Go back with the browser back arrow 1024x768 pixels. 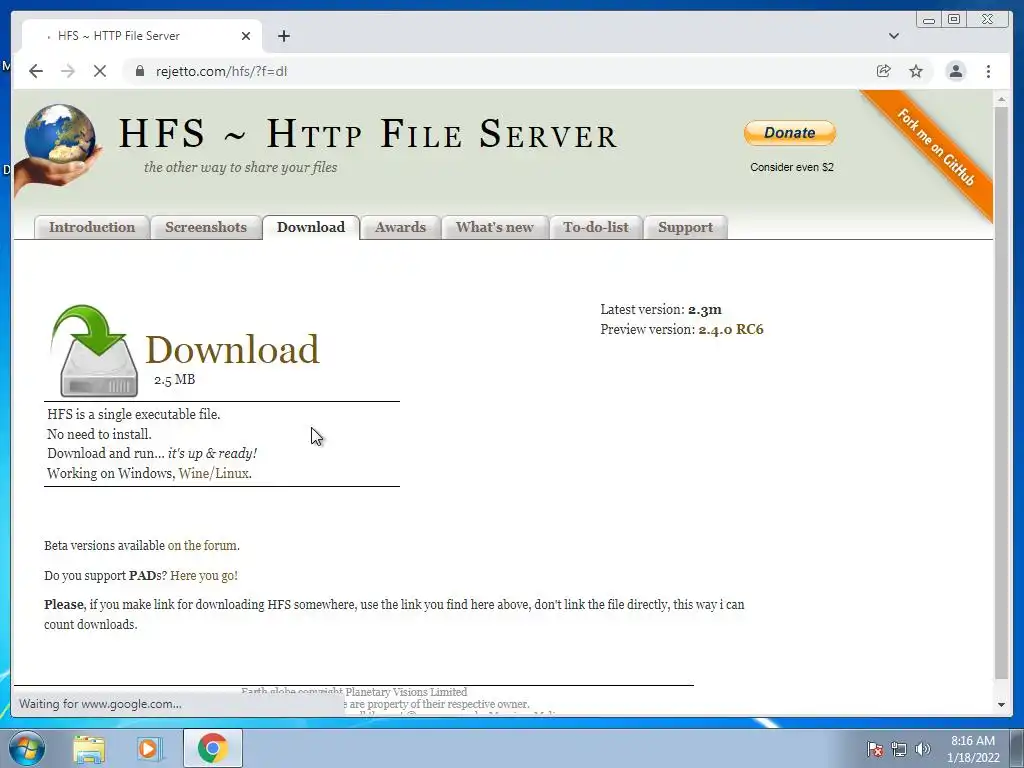point(36,71)
